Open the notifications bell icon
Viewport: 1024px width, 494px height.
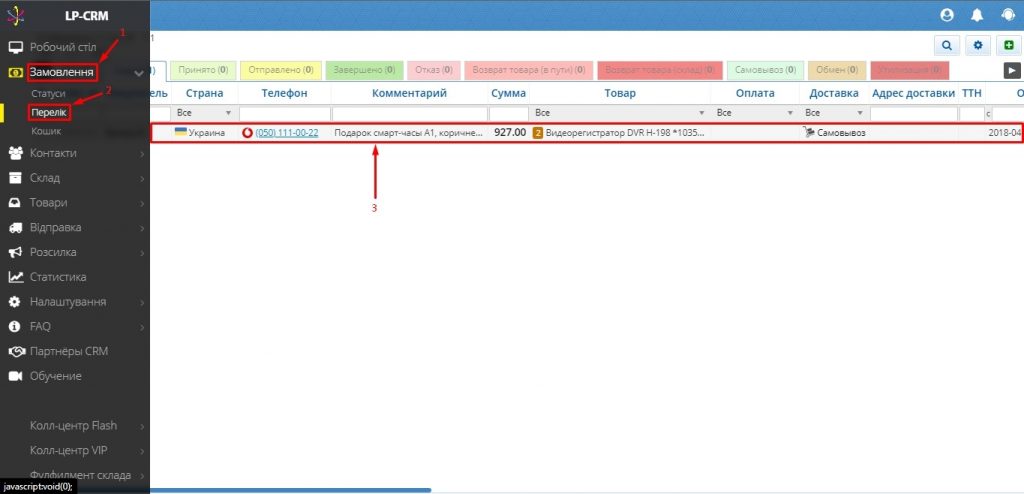coord(978,15)
